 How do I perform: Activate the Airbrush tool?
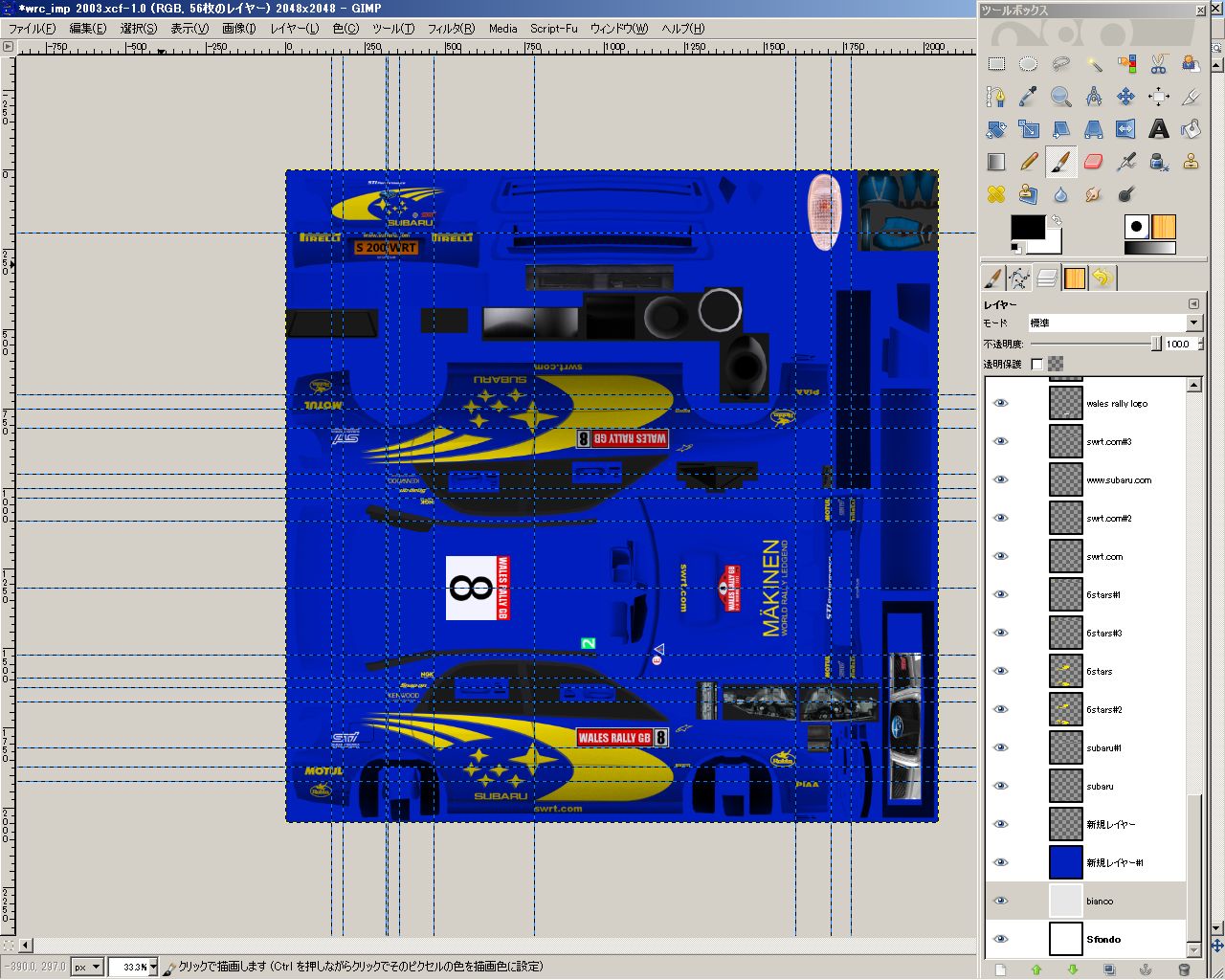[1125, 162]
